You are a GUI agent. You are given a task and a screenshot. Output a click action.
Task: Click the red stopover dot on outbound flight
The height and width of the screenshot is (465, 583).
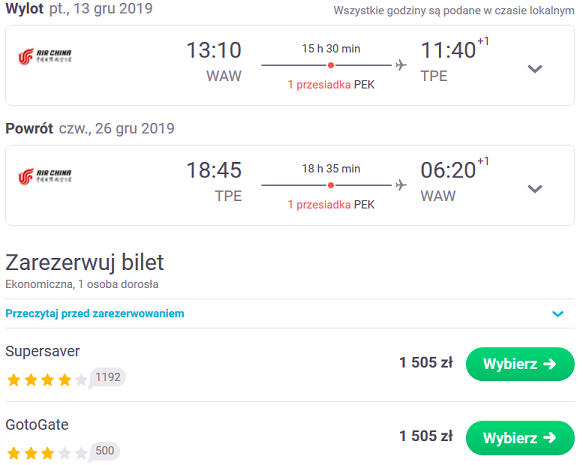(331, 65)
